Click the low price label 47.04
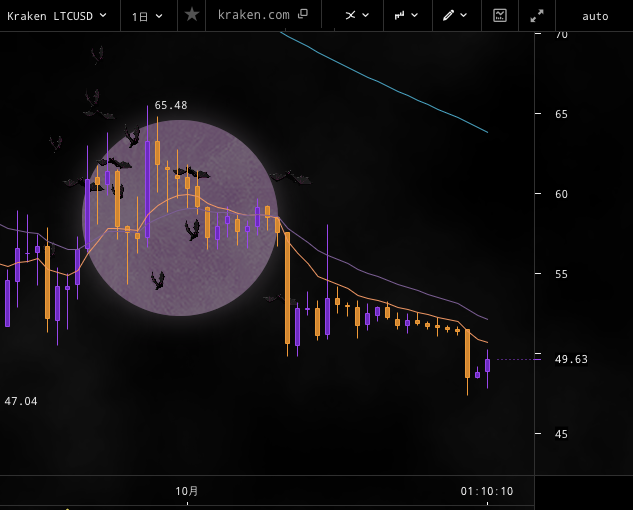Screen dimensions: 633x510 (21, 401)
